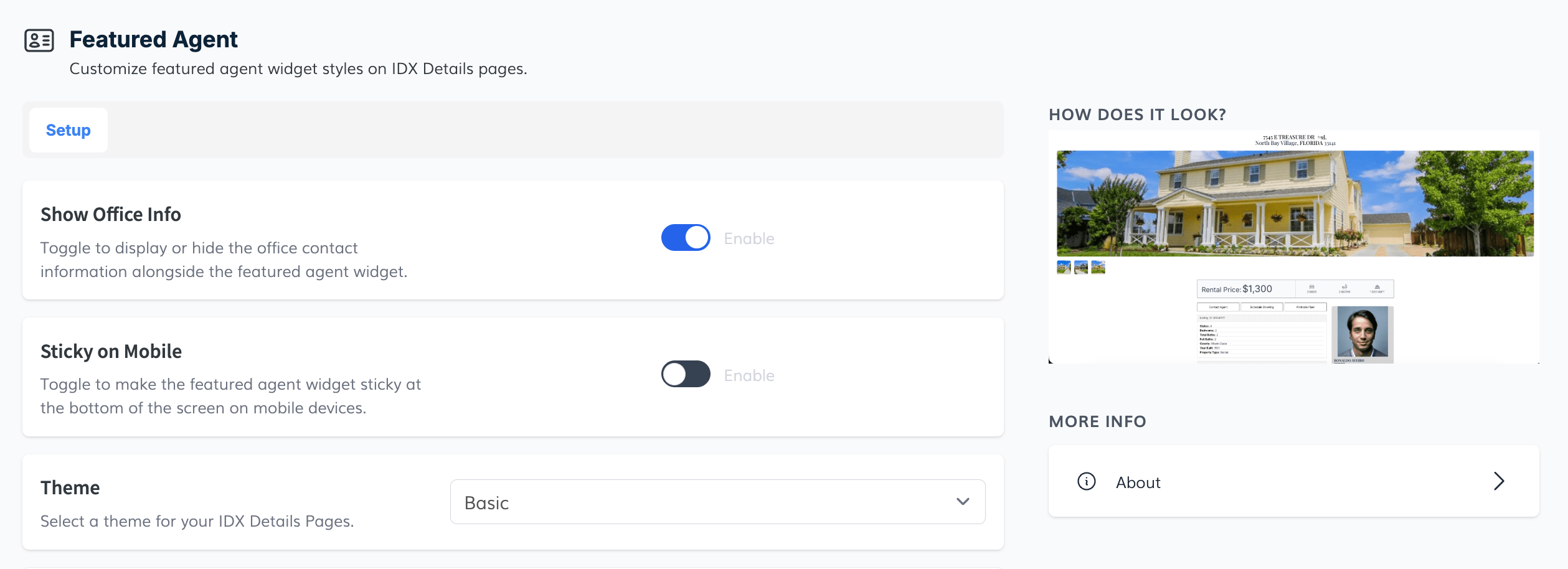Click the Theme dropdown chevron arrow
Viewport: 1568px width, 569px height.
coord(963,502)
